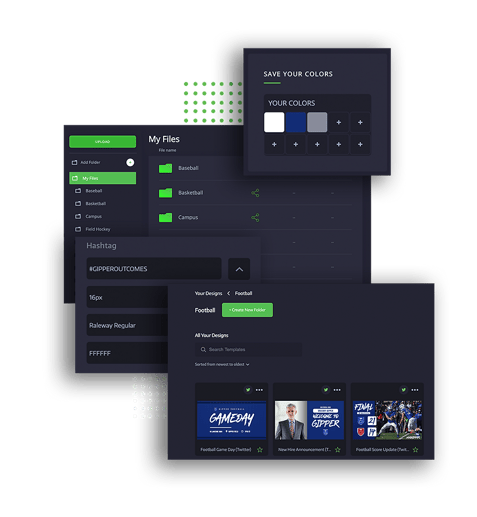The height and width of the screenshot is (517, 477).
Task: Open the three-dot menu on New Hire Announcement card
Action: point(337,390)
